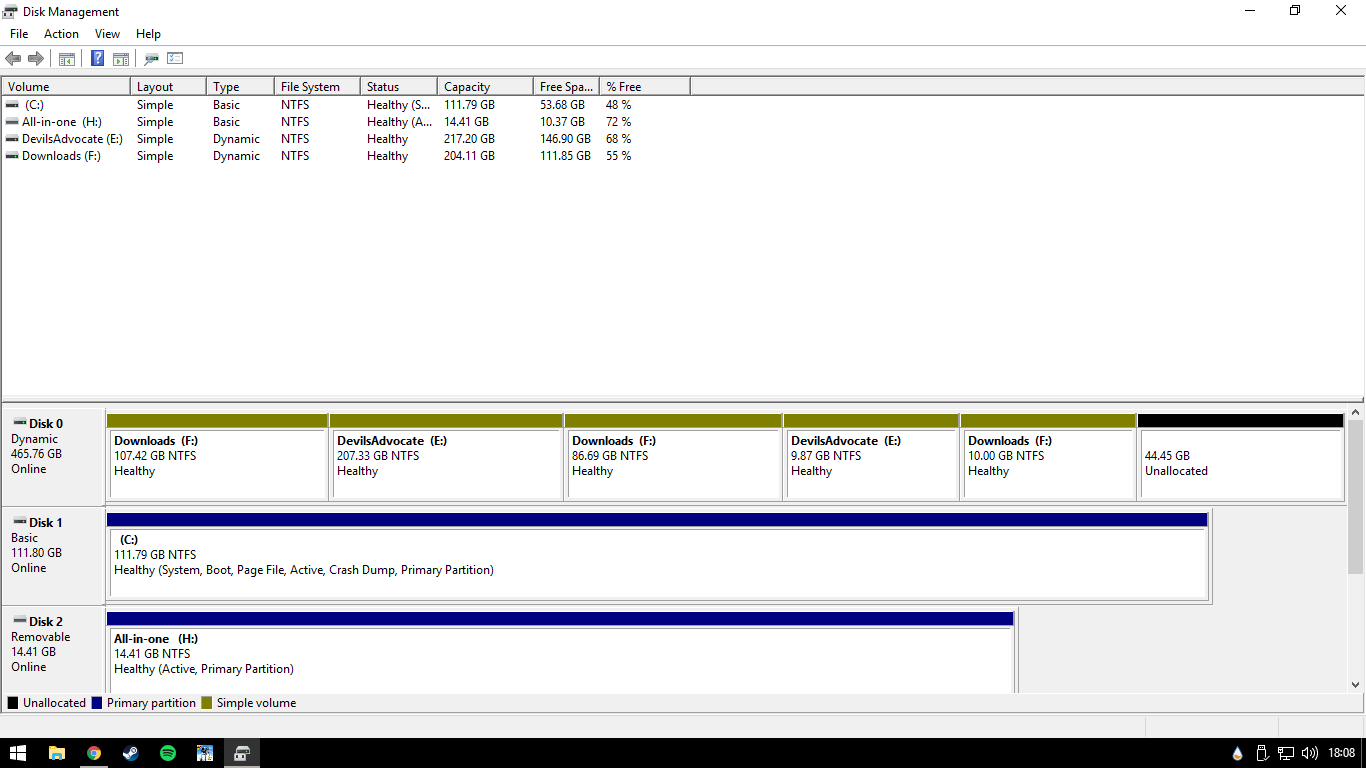Open Spotify from the taskbar
The image size is (1366, 768).
(167, 753)
